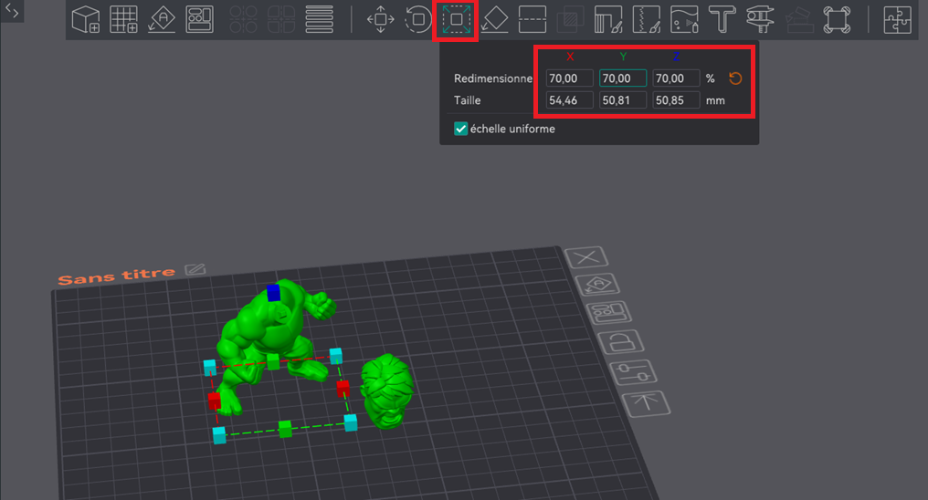Open the support painting tool

[608, 20]
